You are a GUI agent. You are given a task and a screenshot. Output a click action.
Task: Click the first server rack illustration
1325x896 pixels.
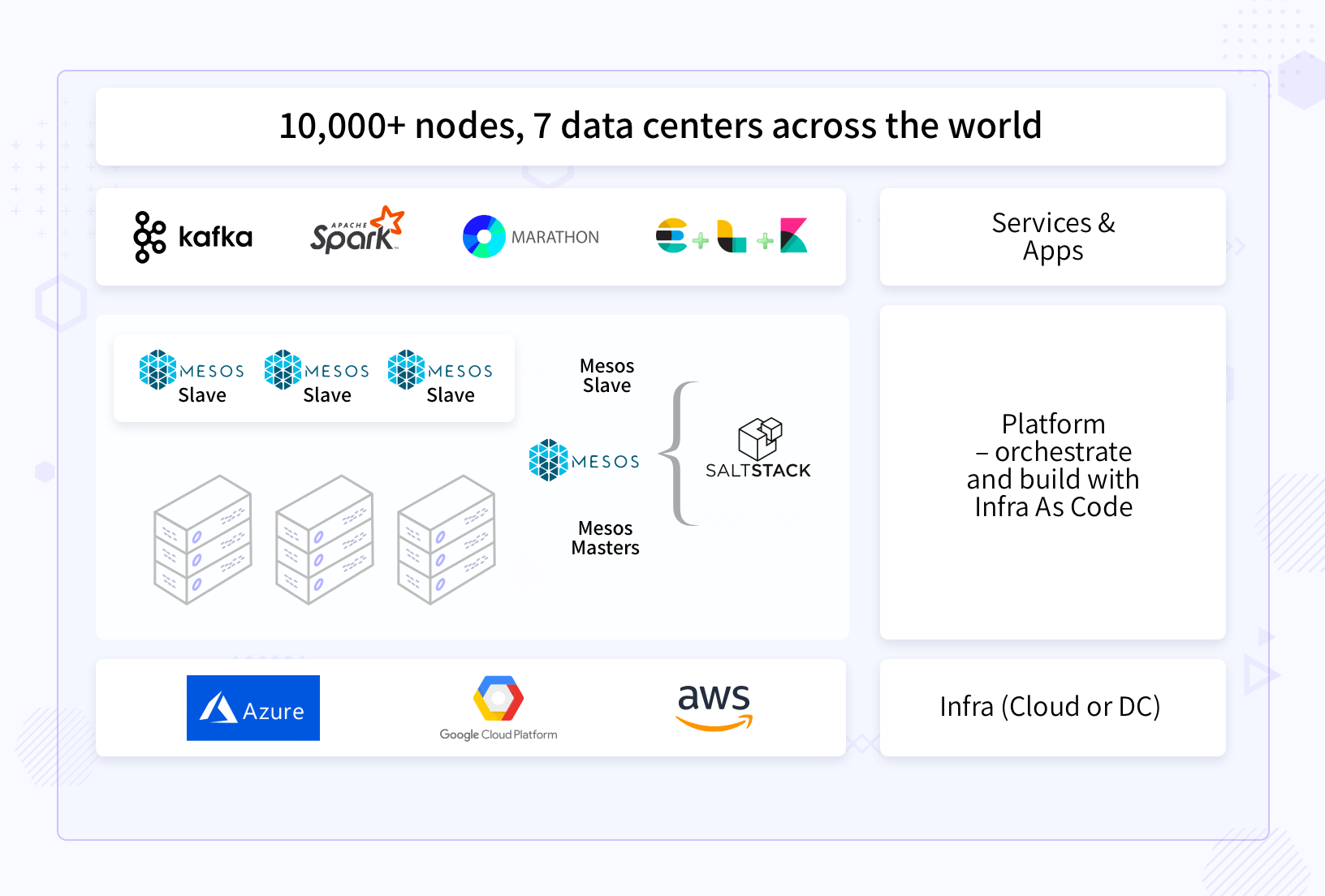[x=202, y=540]
